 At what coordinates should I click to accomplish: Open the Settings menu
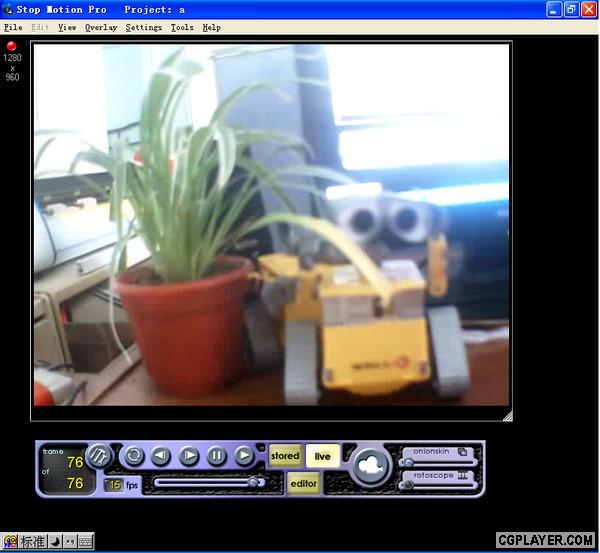[x=144, y=28]
